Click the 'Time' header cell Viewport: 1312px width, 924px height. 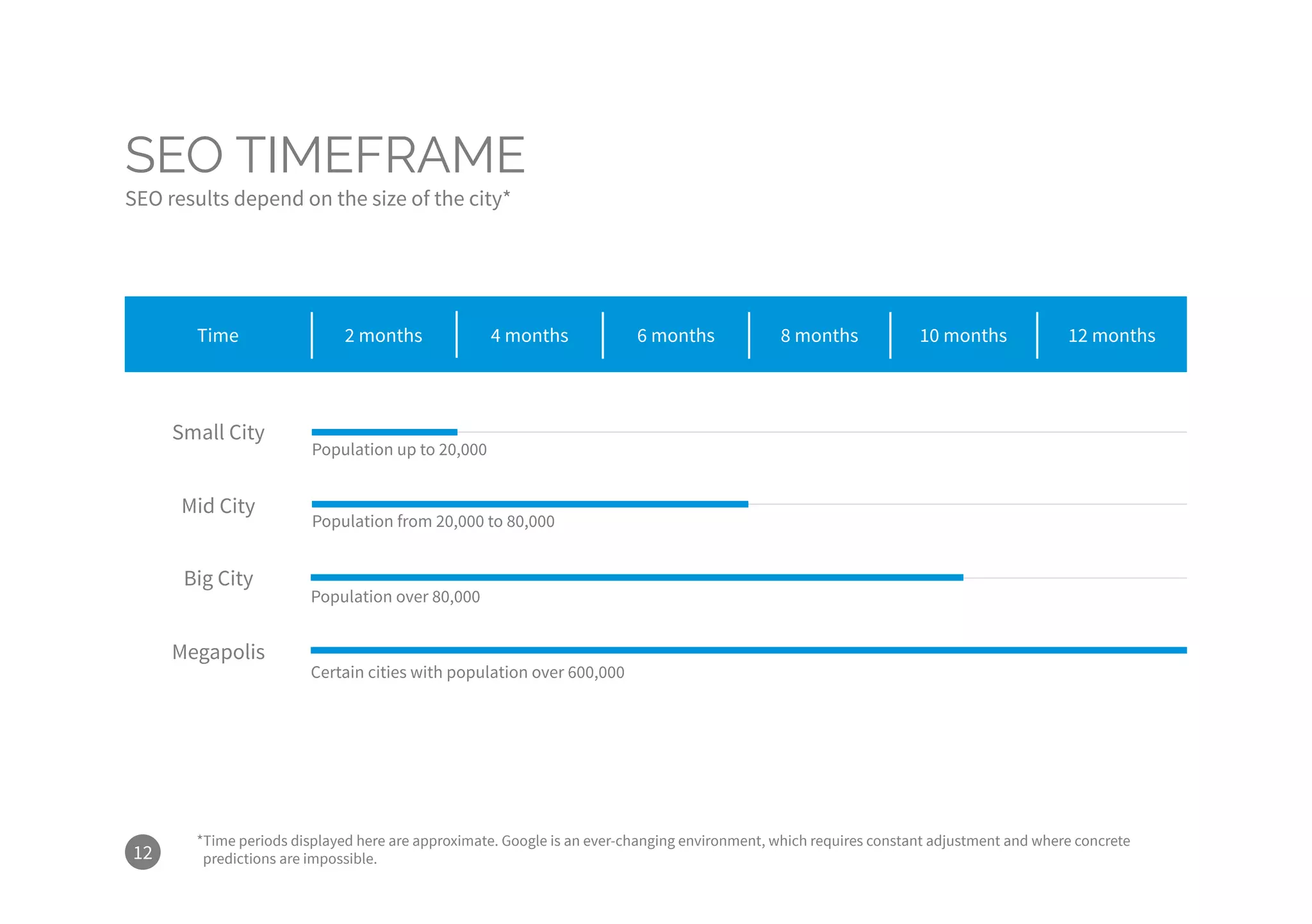[218, 336]
